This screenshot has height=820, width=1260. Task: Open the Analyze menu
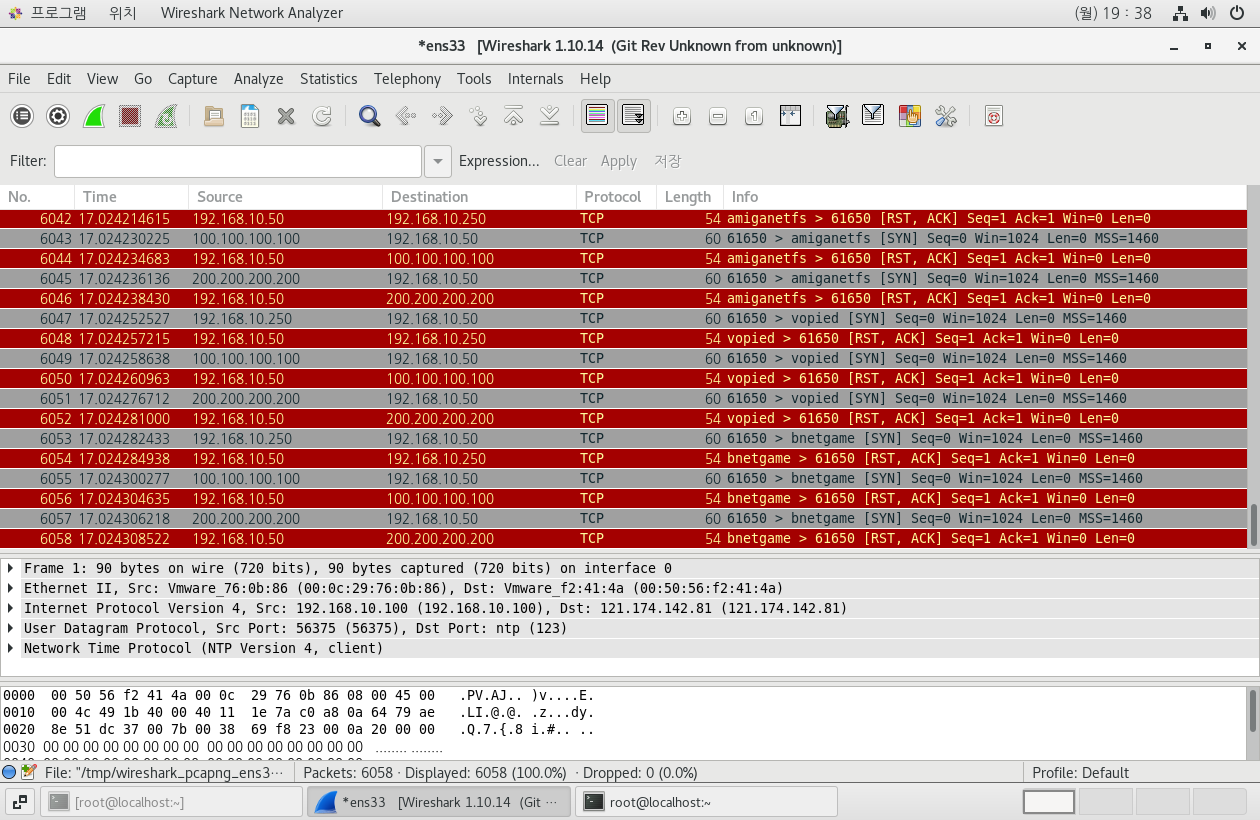click(x=259, y=78)
